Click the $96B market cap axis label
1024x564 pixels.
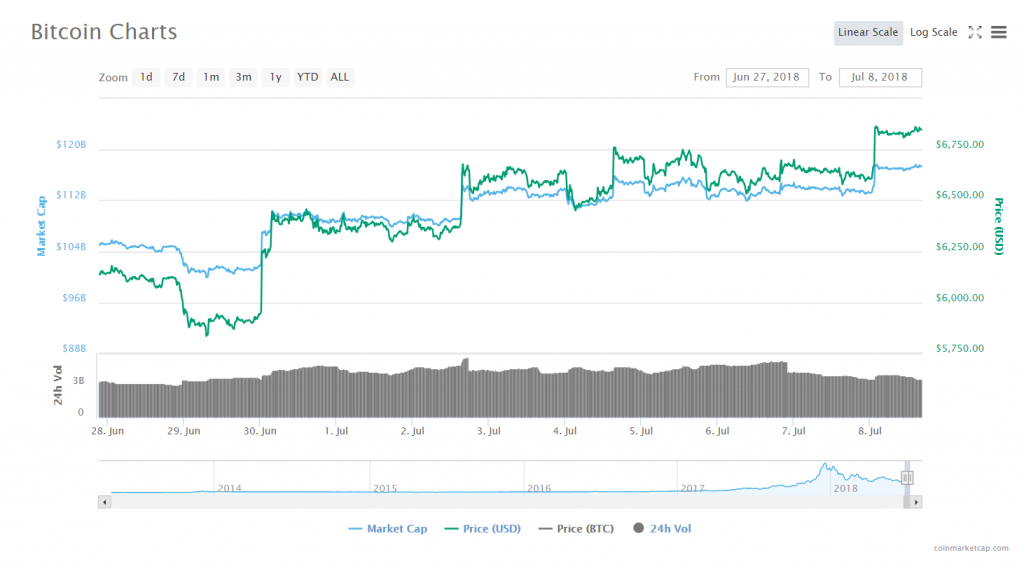74,298
